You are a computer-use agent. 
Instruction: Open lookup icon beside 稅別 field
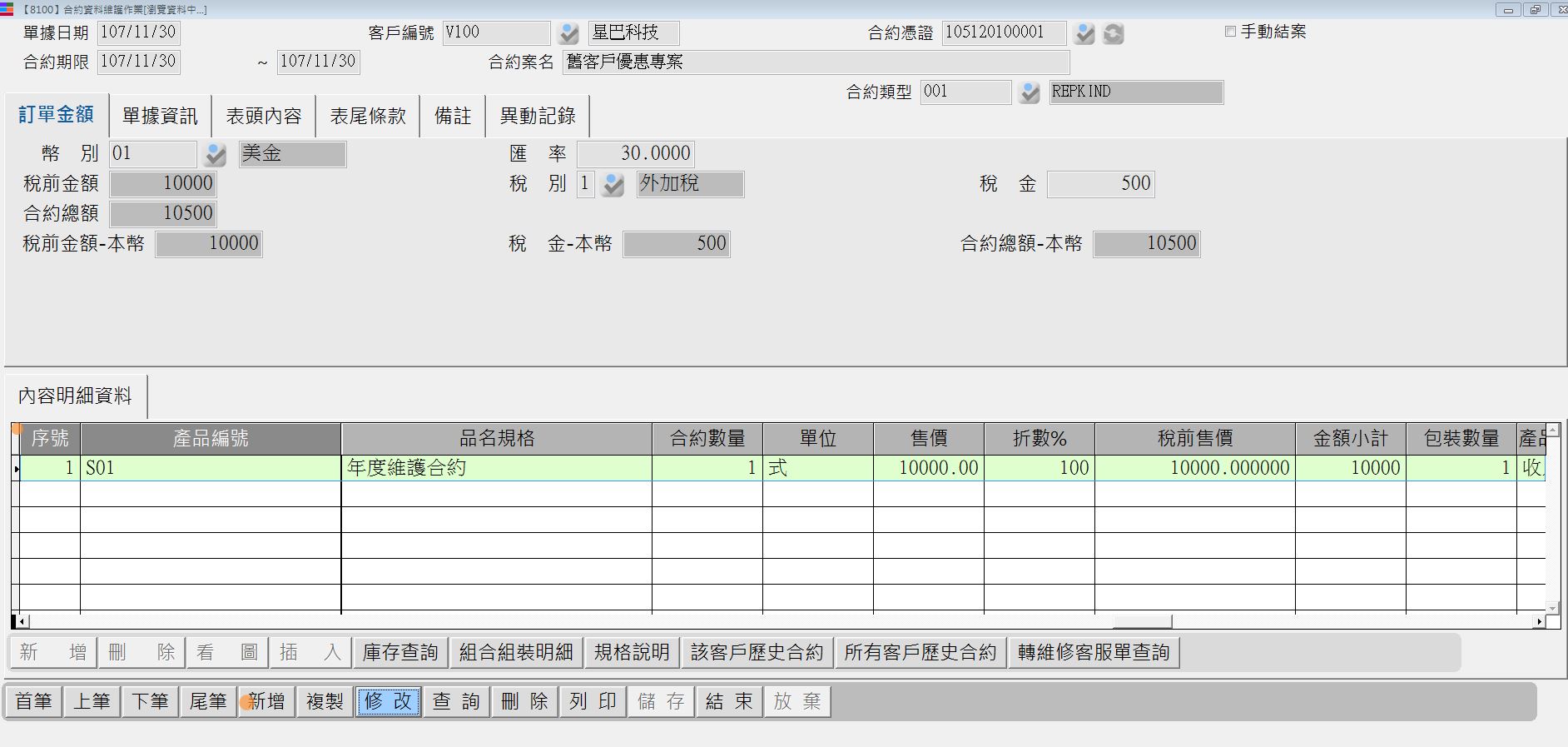coord(613,184)
